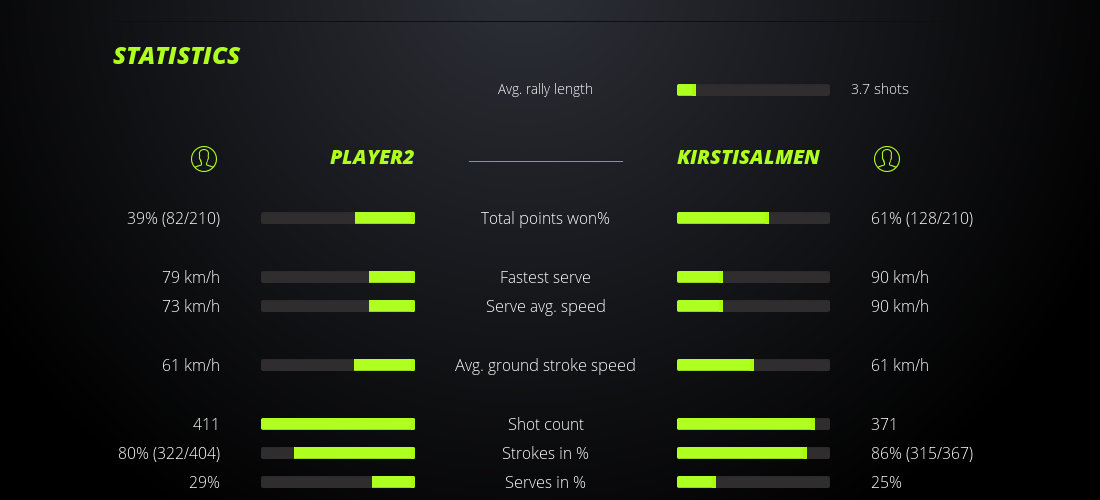
Task: Click PLAYER2's Fastest serve bar
Action: click(338, 277)
